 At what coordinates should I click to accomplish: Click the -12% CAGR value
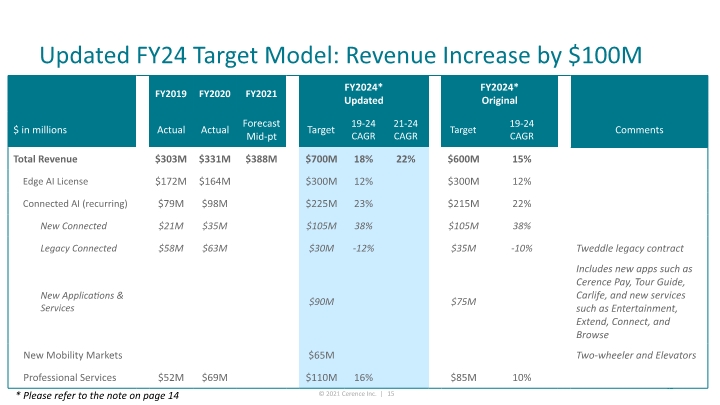(363, 248)
